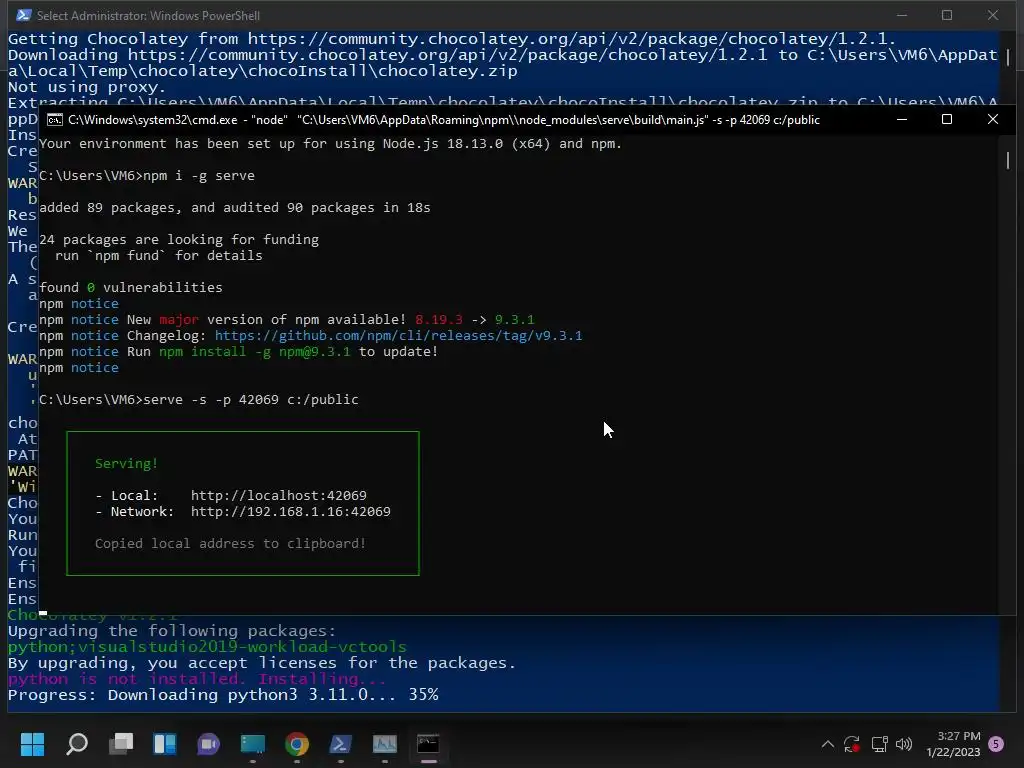Click green version number 9.3.1 after arrow
The image size is (1024, 768).
click(x=515, y=319)
